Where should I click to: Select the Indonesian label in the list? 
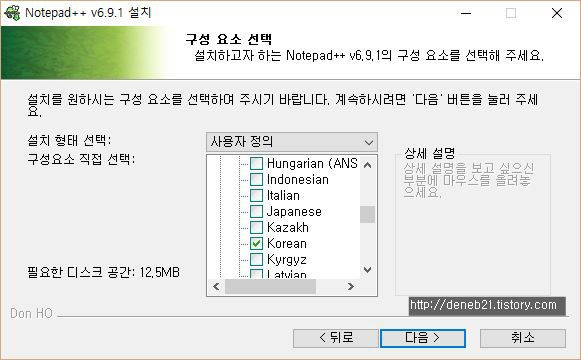[x=298, y=180]
